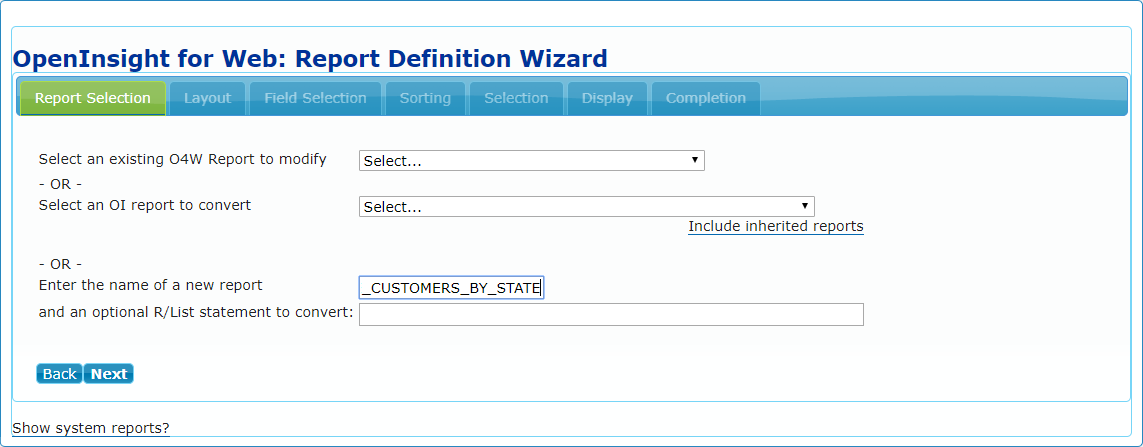Expand the OI report to convert dropdown
This screenshot has width=1143, height=447.
pos(587,207)
